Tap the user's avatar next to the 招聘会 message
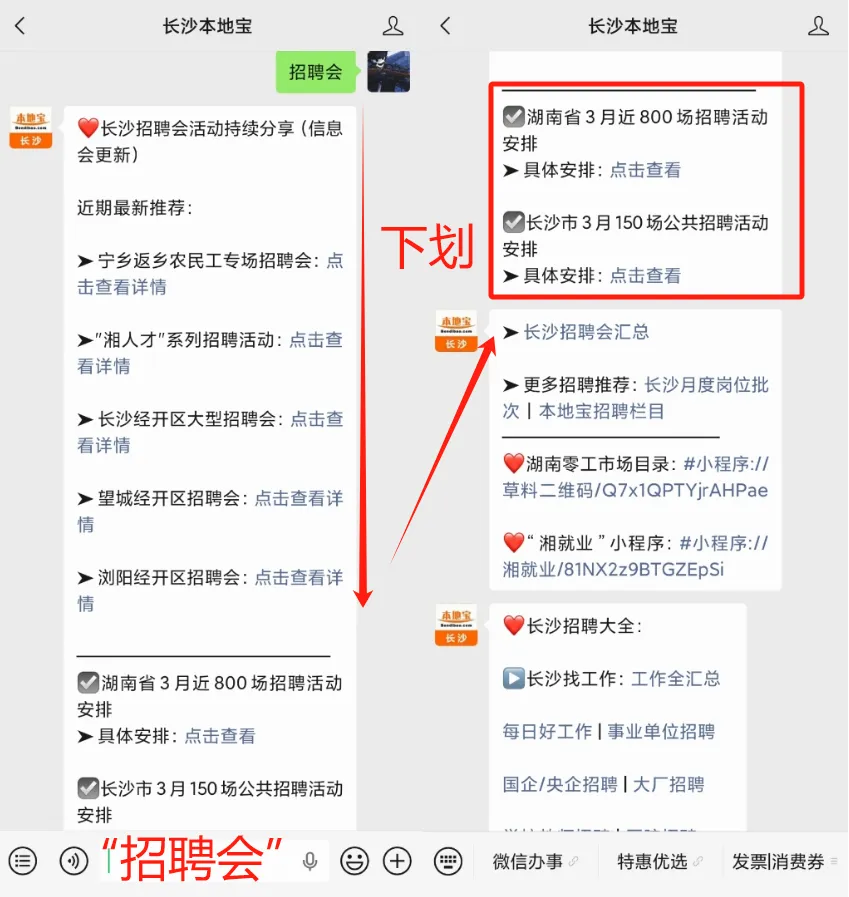 388,72
